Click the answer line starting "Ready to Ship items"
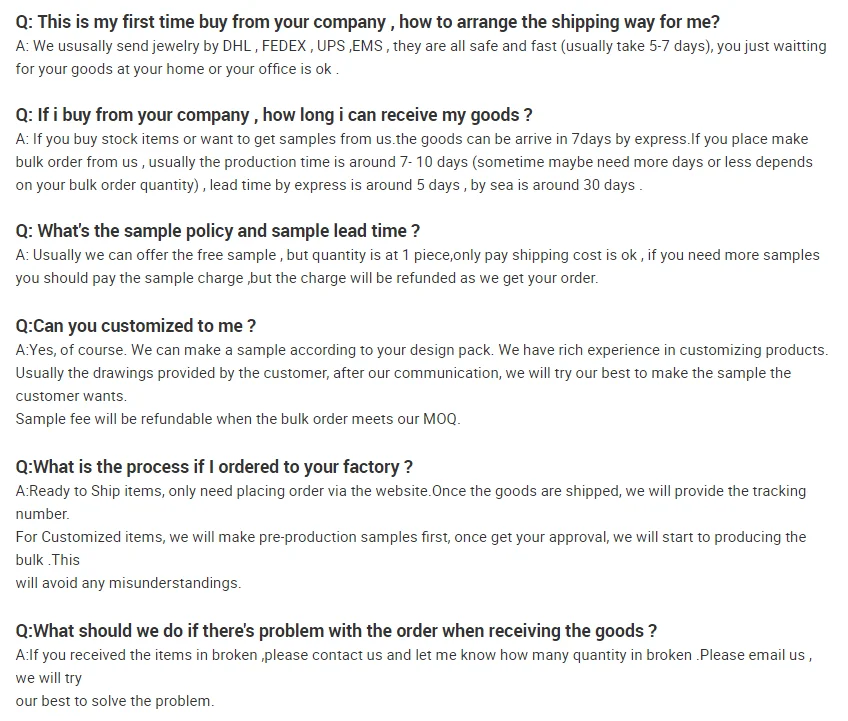The width and height of the screenshot is (848, 721). (x=410, y=491)
